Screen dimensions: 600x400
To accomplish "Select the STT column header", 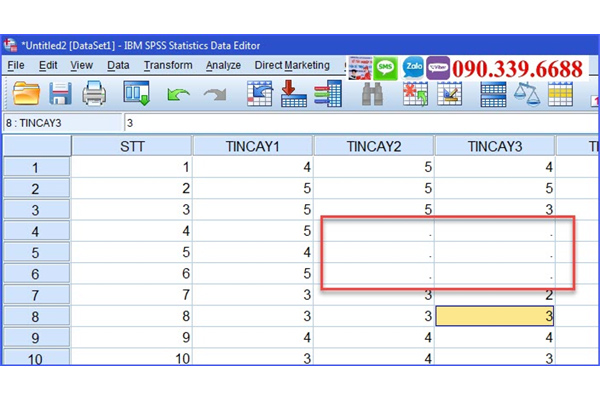I will [x=132, y=146].
